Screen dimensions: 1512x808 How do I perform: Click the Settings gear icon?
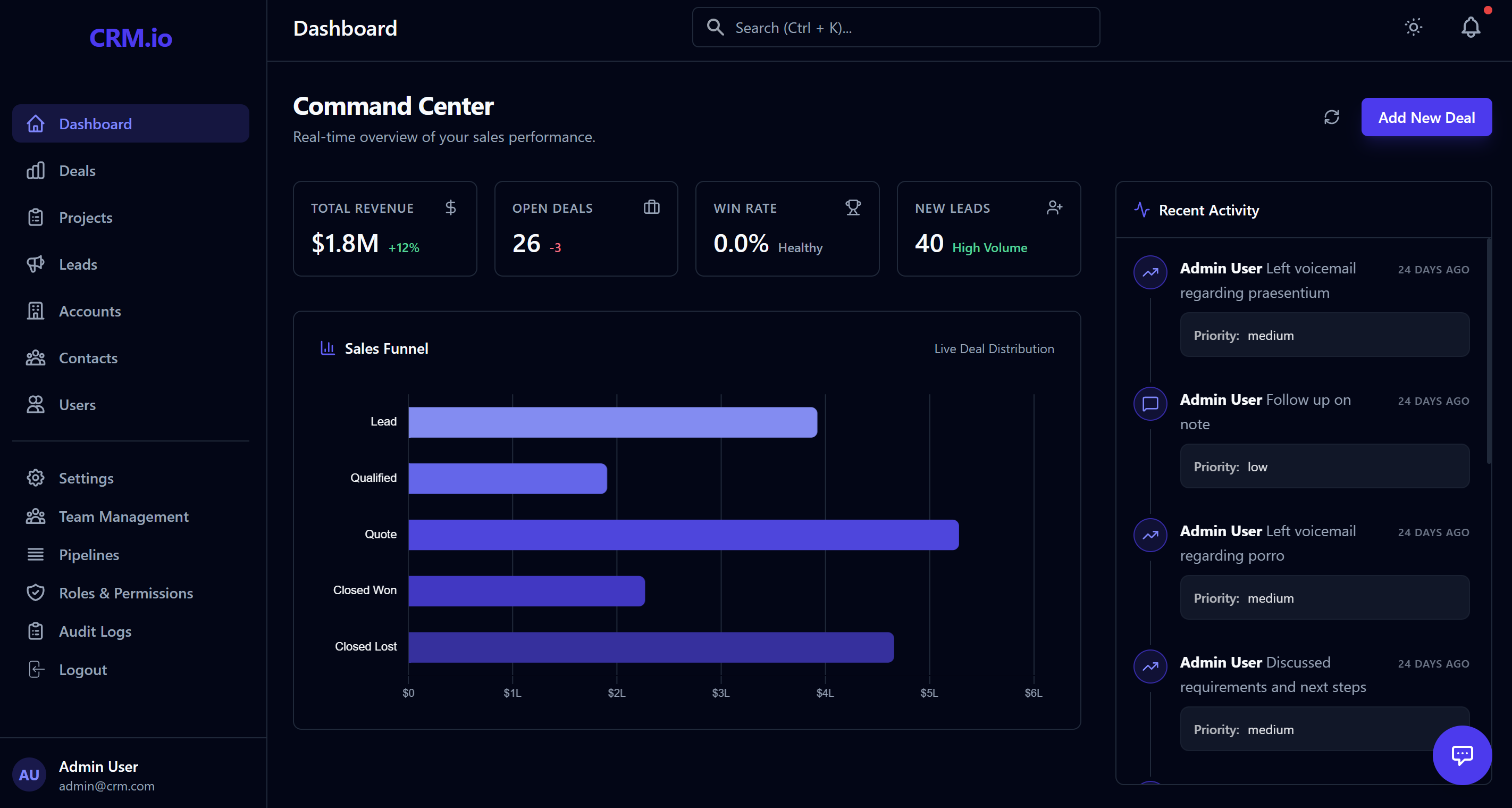click(35, 478)
